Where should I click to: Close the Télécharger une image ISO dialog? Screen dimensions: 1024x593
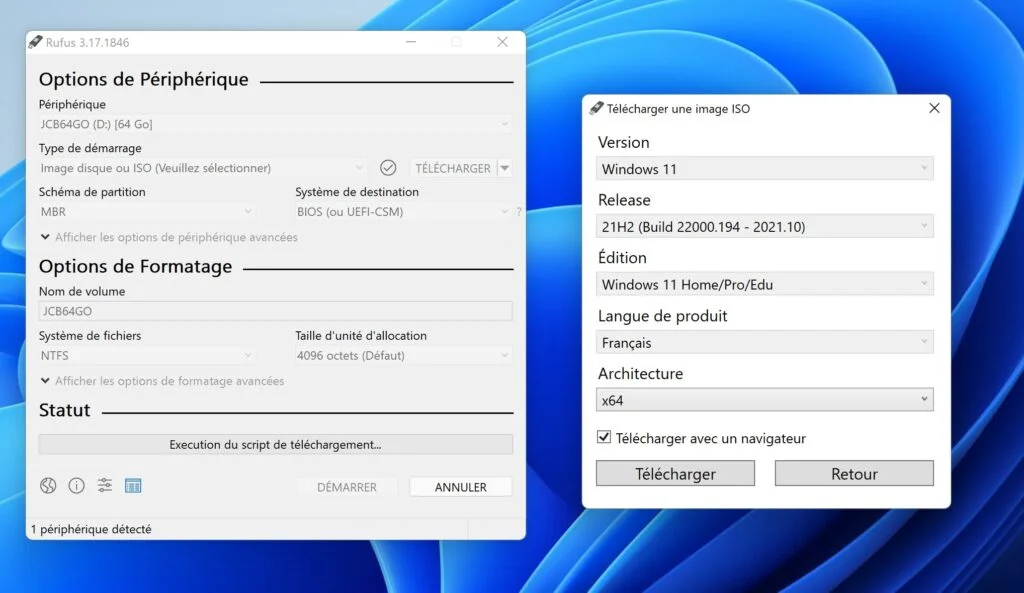(x=935, y=108)
